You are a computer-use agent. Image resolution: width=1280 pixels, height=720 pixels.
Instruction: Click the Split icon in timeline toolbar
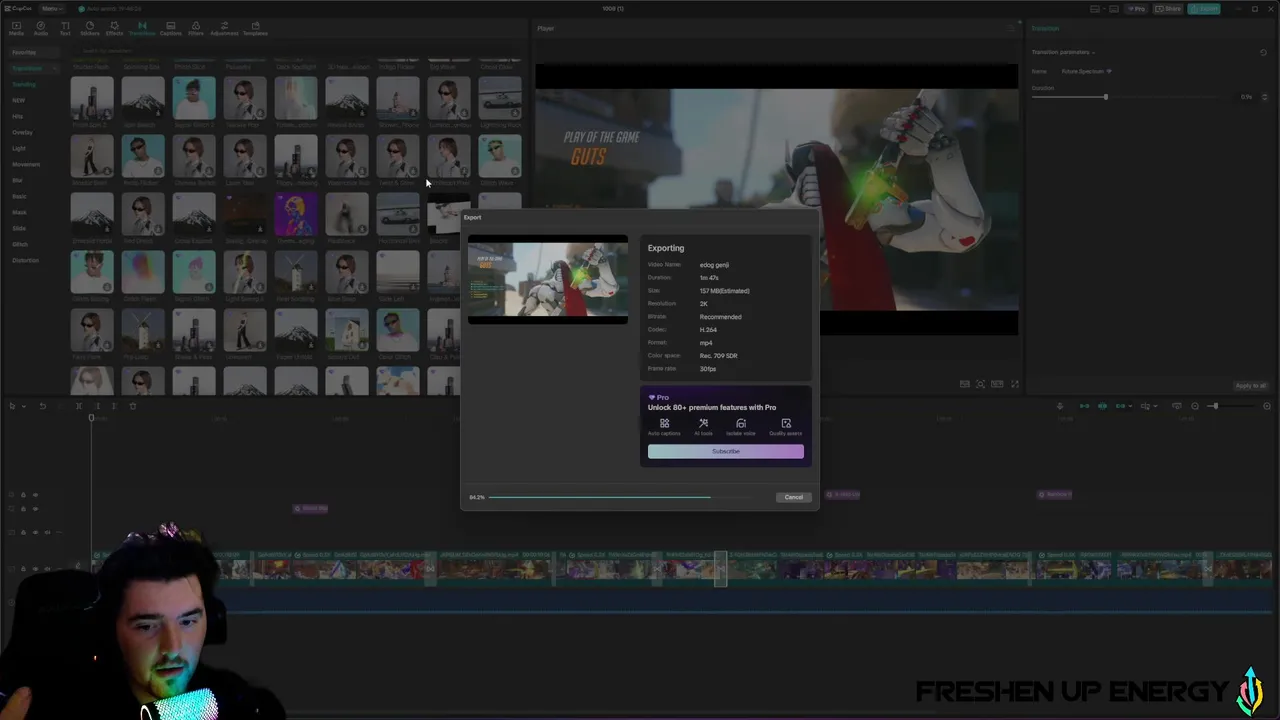[x=79, y=406]
